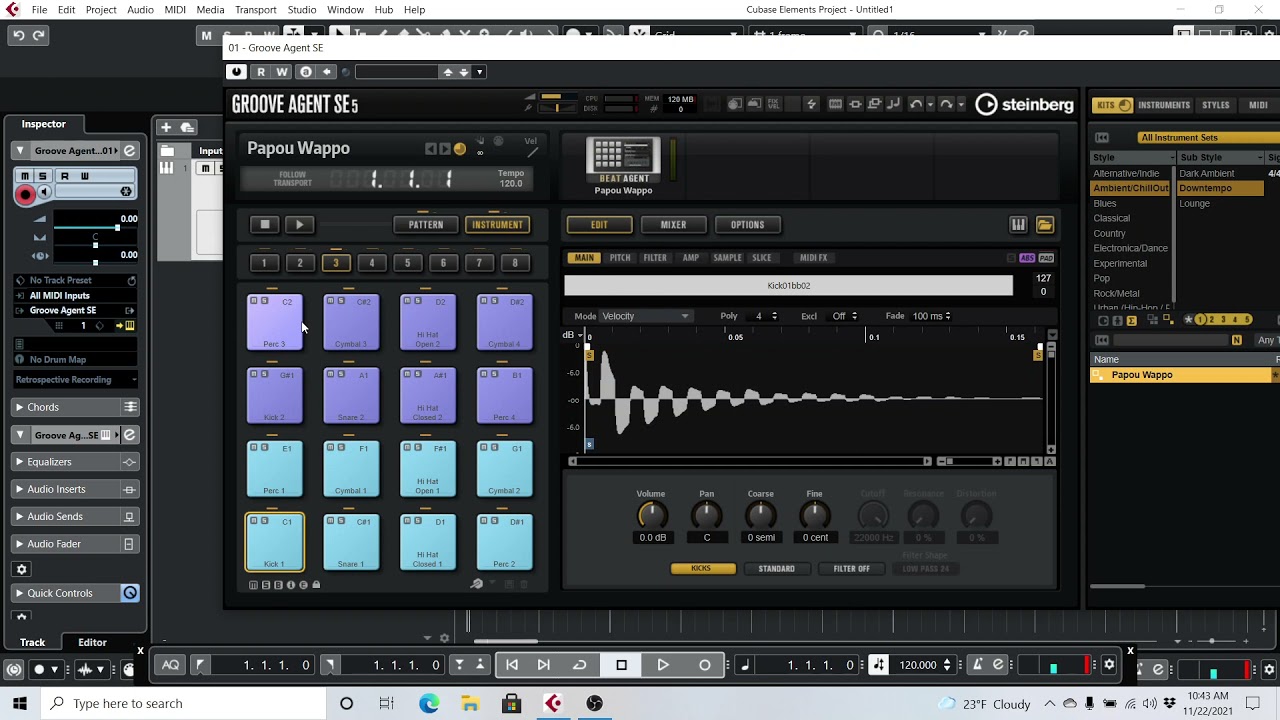Click the Volume knob

[652, 515]
